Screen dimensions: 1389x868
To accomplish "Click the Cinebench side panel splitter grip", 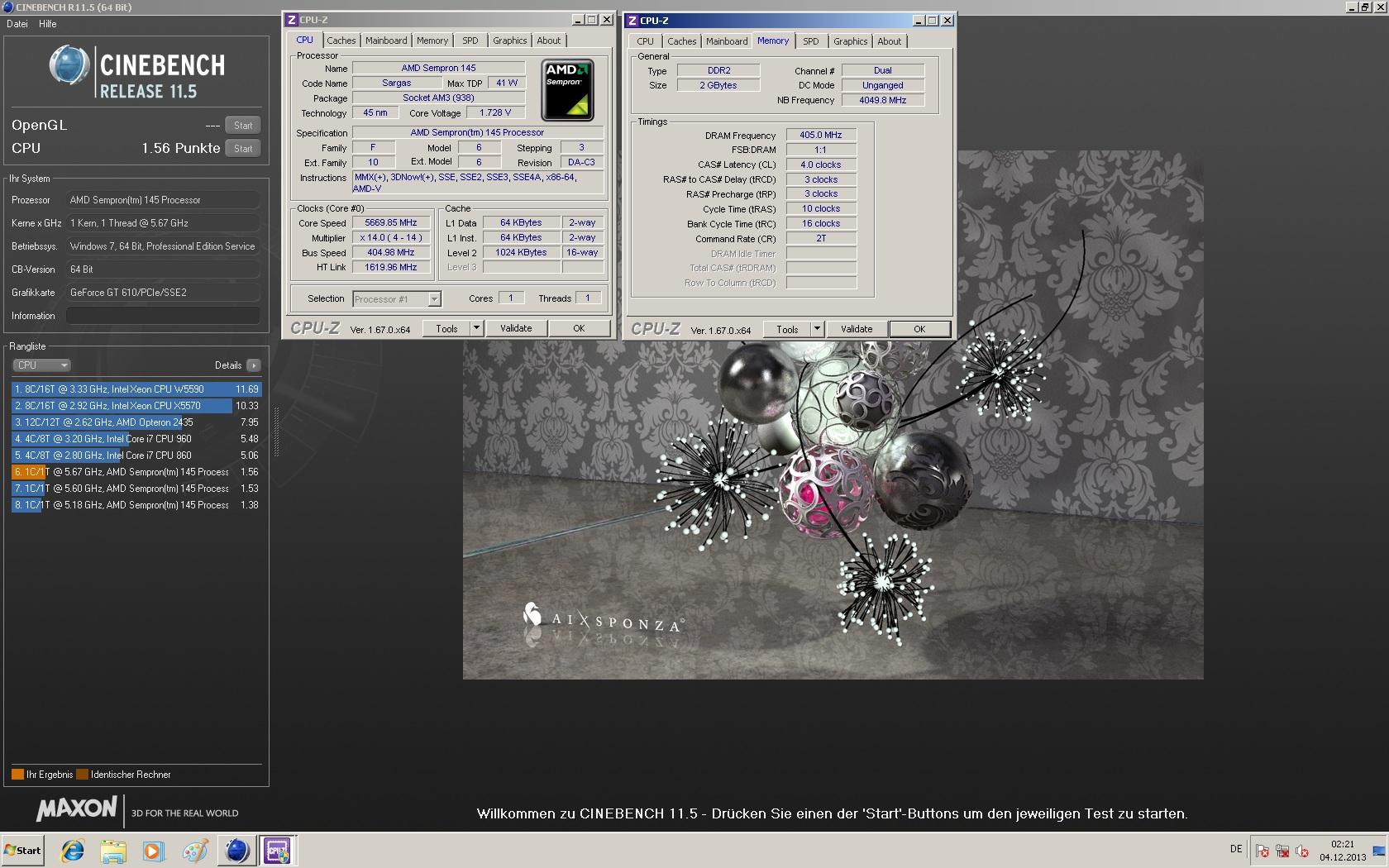I will (x=276, y=432).
